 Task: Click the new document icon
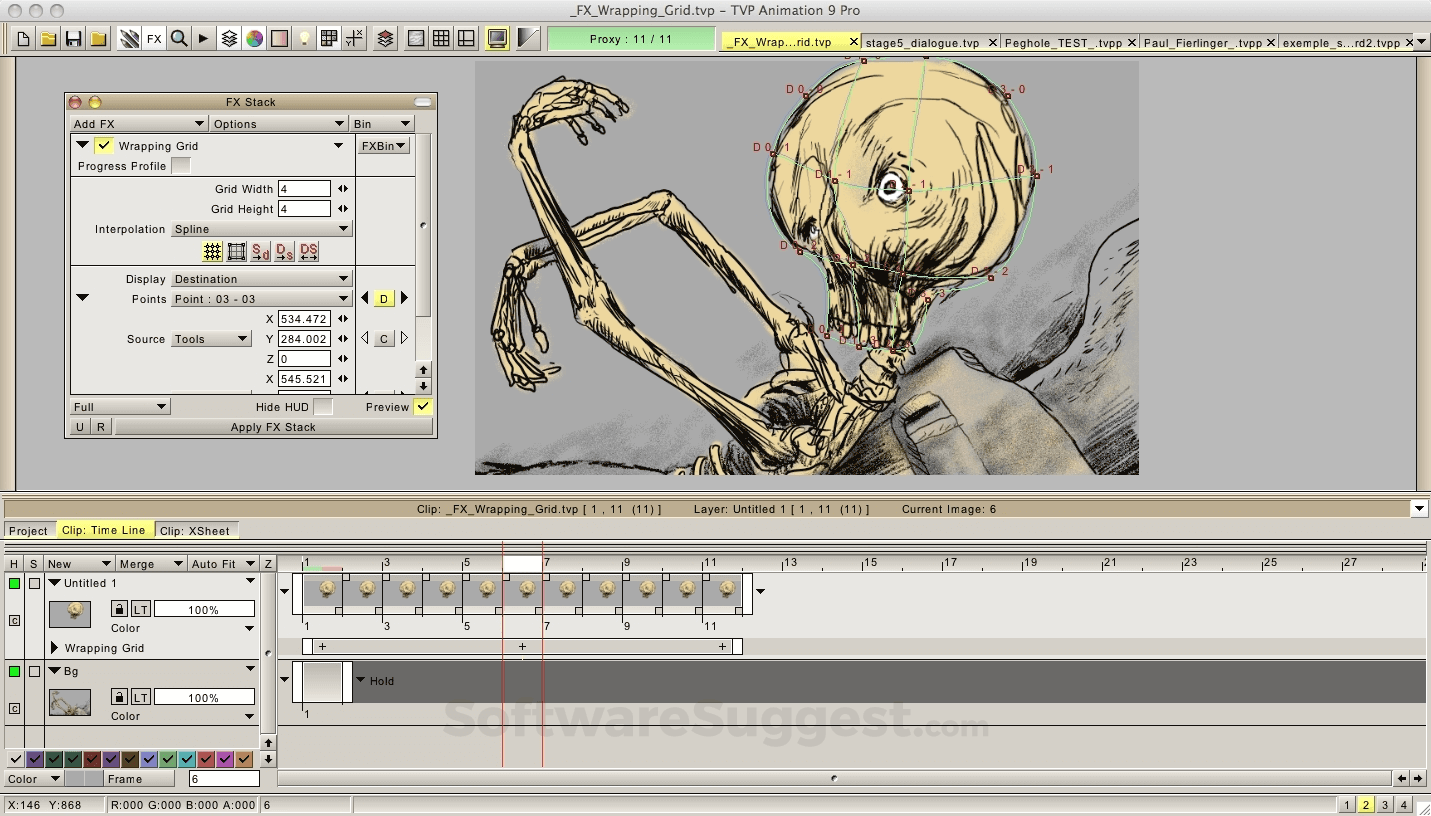(x=22, y=39)
